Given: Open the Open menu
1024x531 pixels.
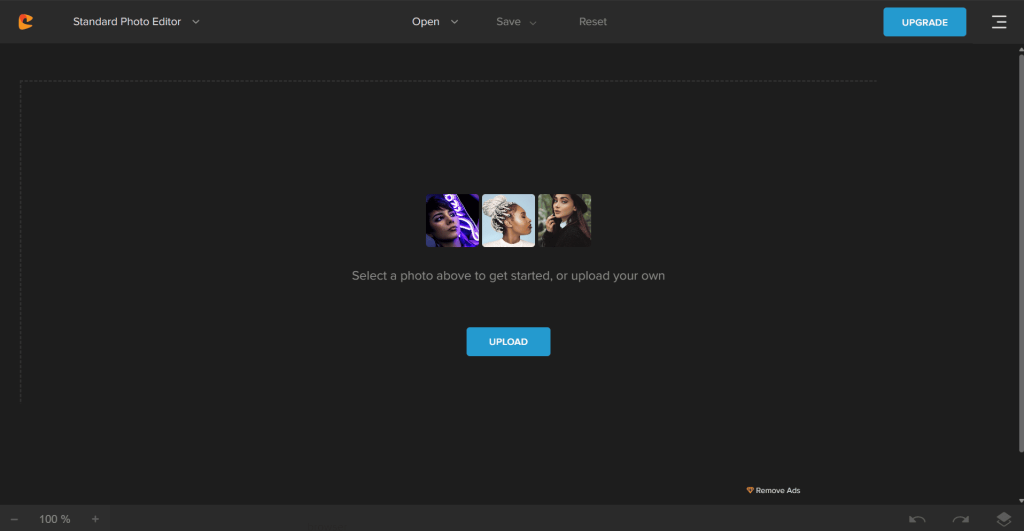Looking at the screenshot, I should [426, 22].
